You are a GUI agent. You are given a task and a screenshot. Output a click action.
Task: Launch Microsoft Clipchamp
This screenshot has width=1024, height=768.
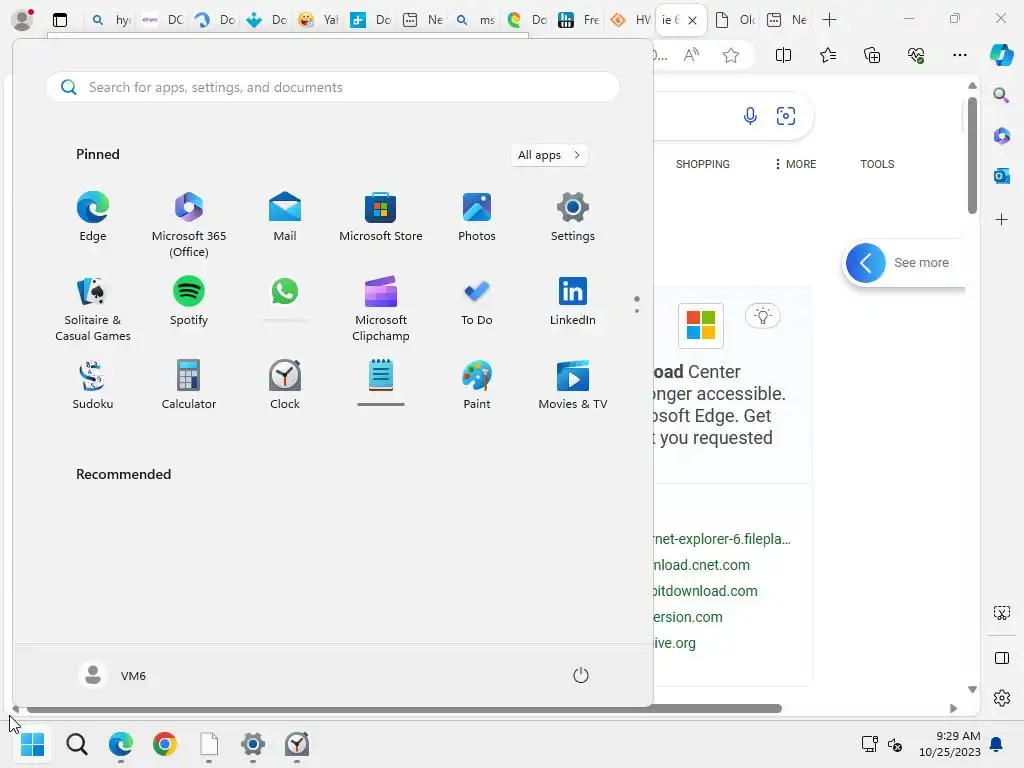click(x=381, y=309)
